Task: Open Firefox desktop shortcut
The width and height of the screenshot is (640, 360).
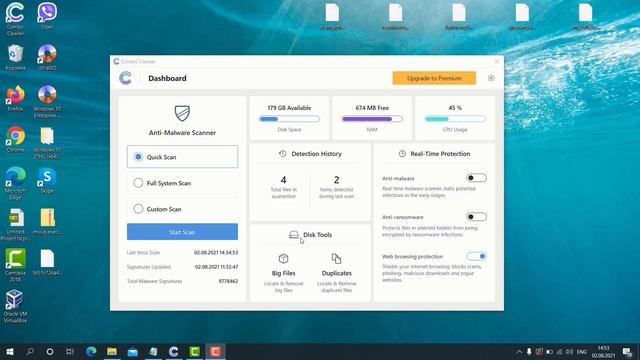Action: coord(15,98)
